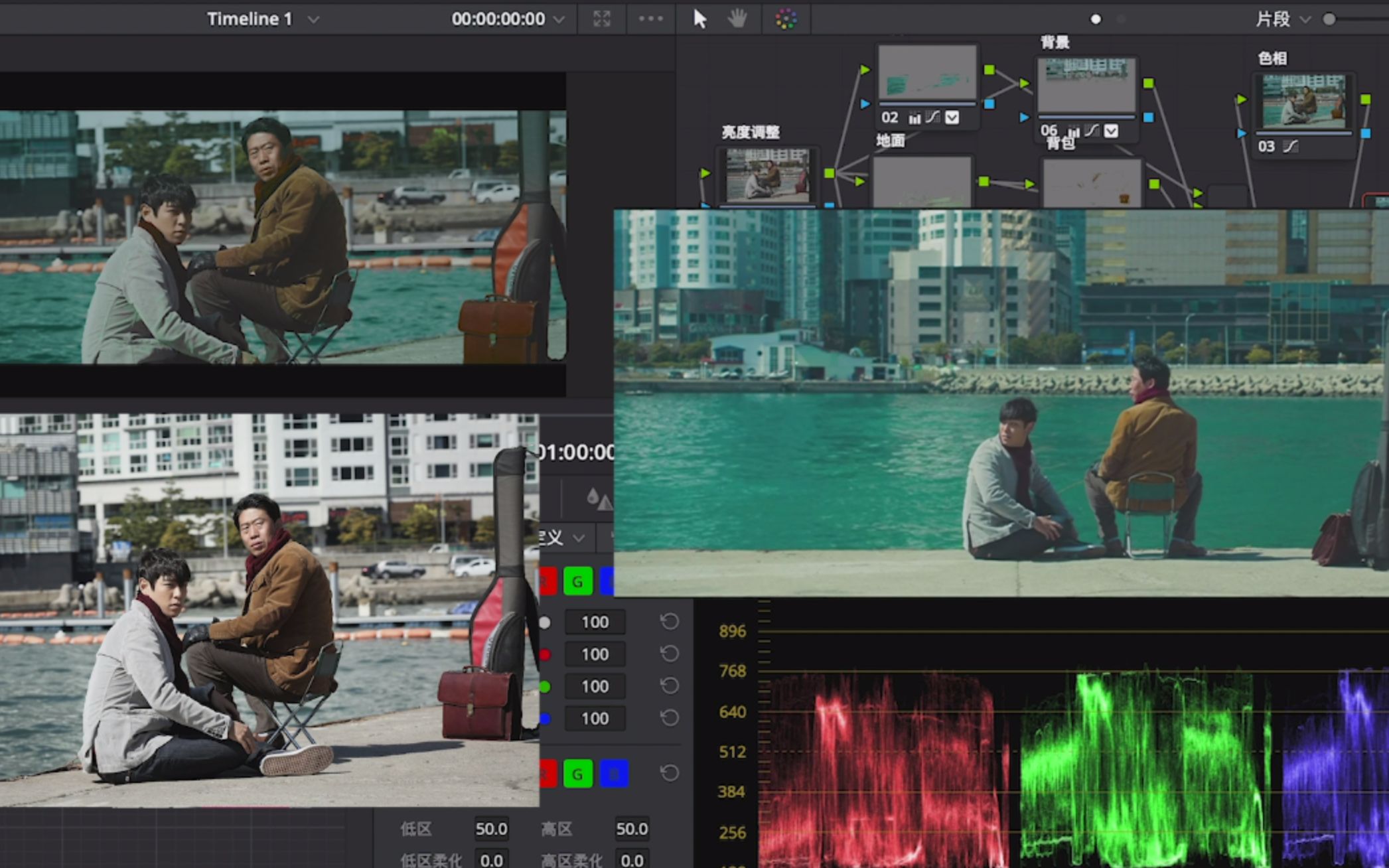The height and width of the screenshot is (868, 1389).
Task: Reset the lower RGB channel button row
Action: pos(670,772)
